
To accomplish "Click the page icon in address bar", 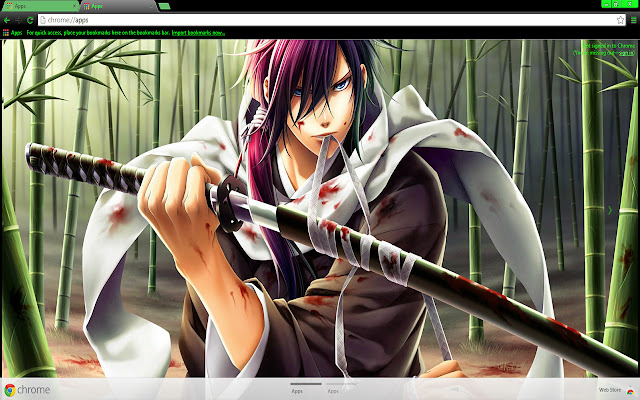I will [x=43, y=20].
